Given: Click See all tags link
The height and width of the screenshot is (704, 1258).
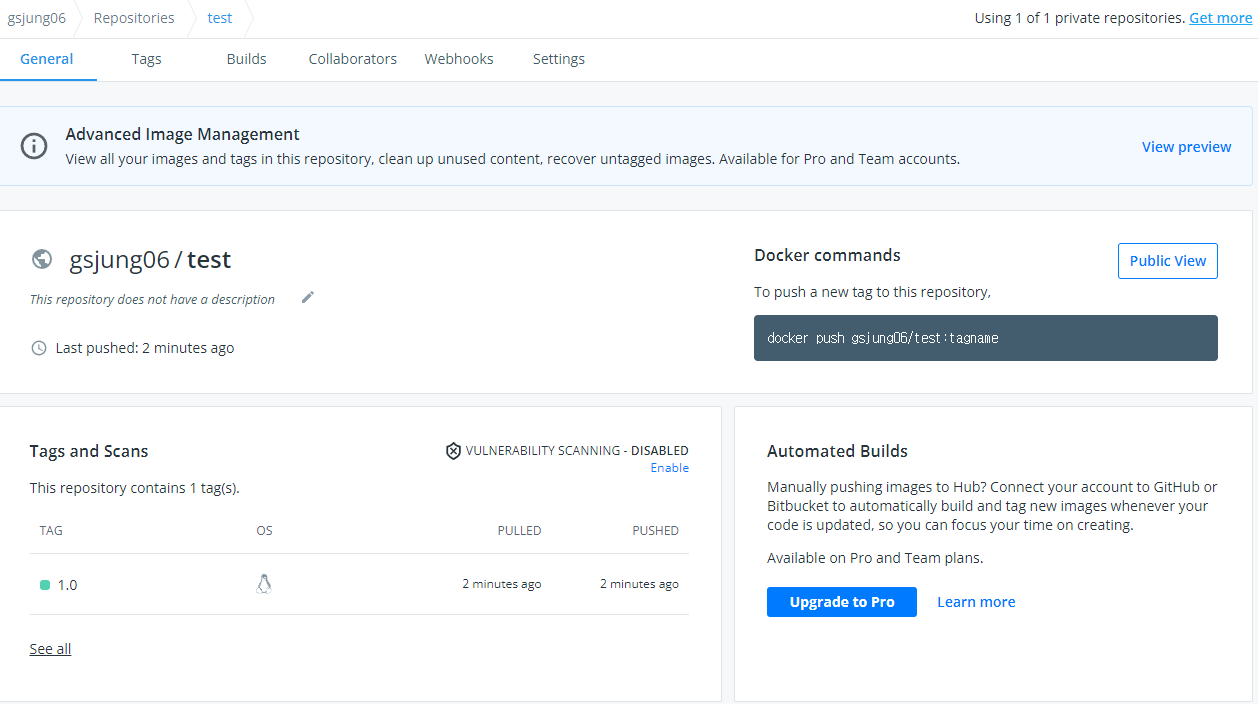Looking at the screenshot, I should click(x=50, y=649).
